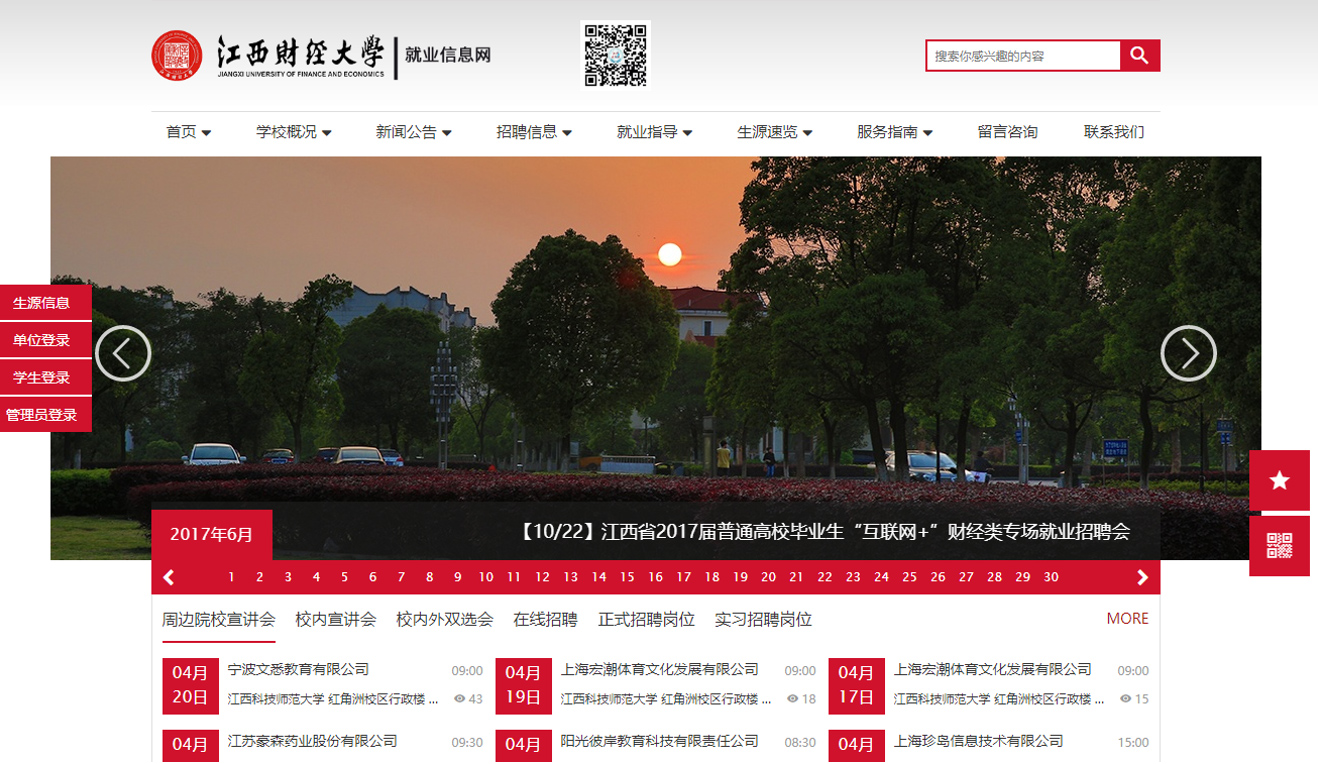Click the 单位登录 sidebar button
1318x764 pixels.
44,339
